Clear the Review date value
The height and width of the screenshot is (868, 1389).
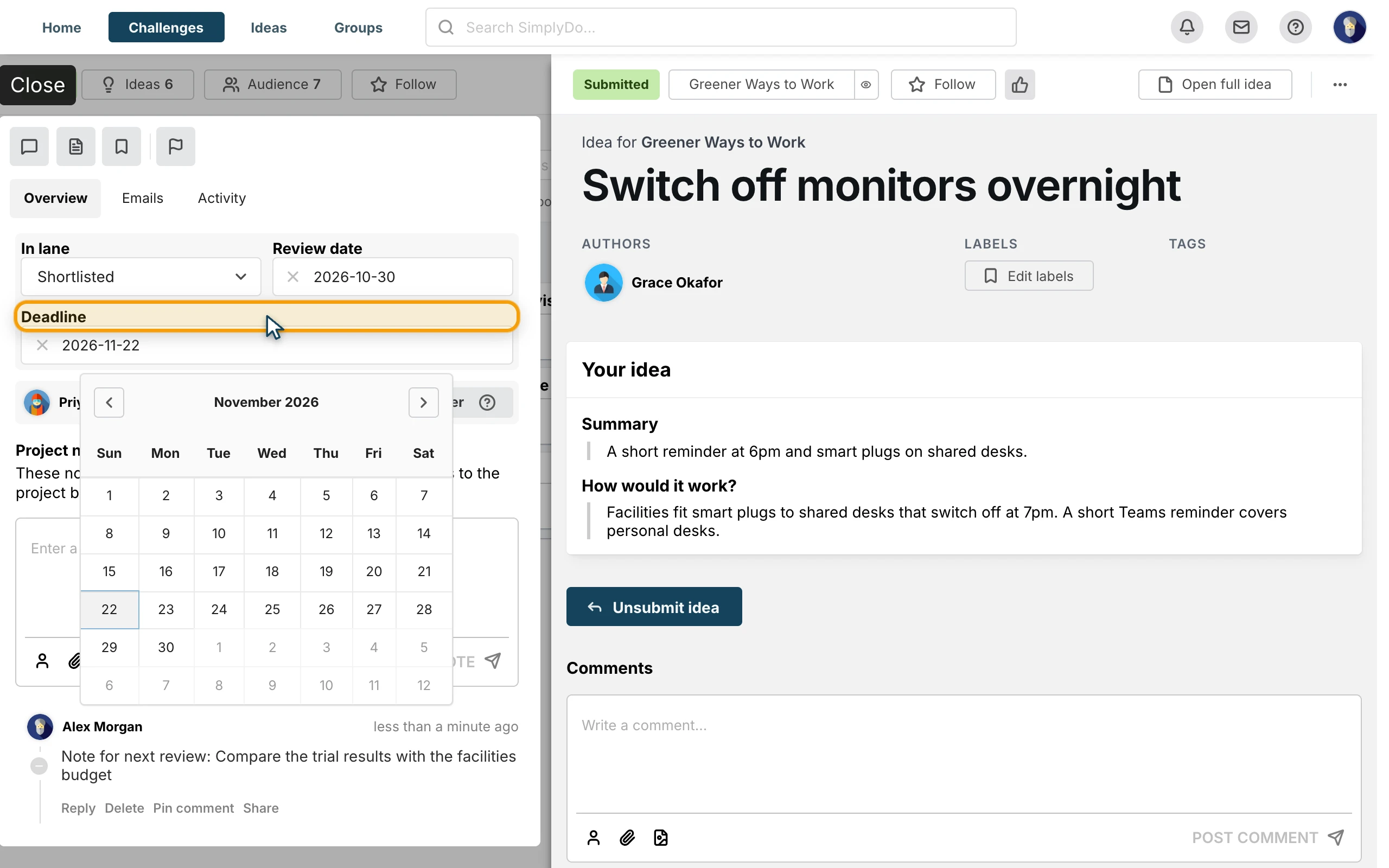(x=293, y=277)
